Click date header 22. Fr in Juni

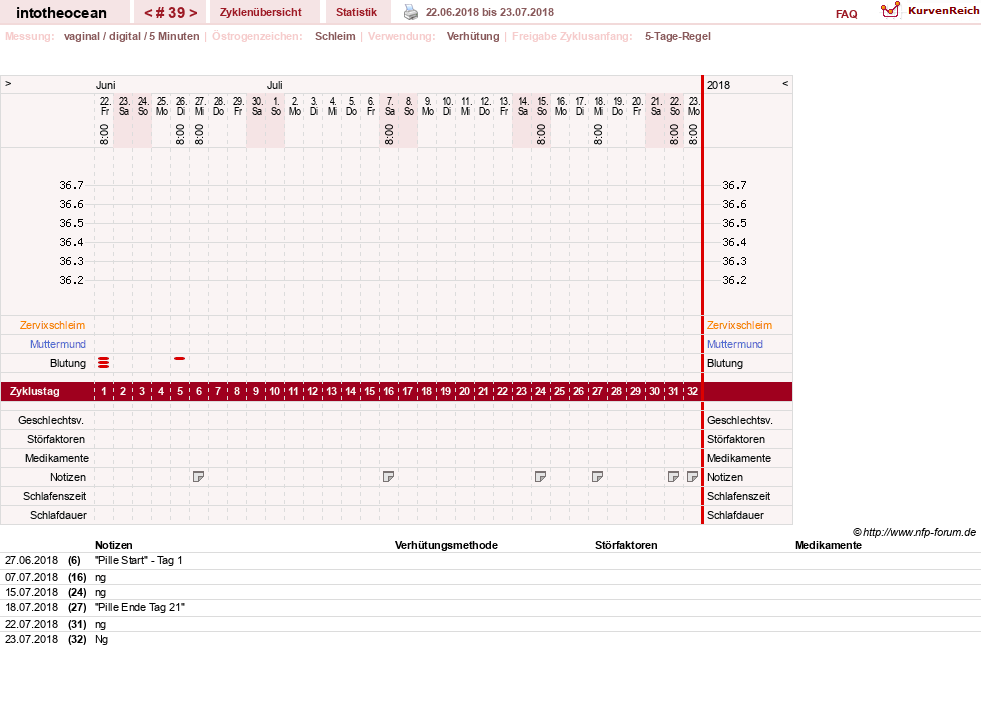tap(105, 106)
